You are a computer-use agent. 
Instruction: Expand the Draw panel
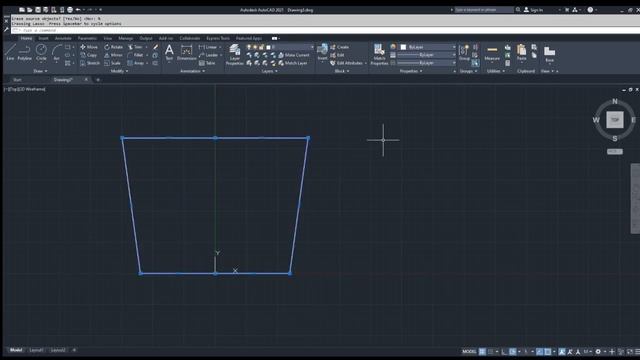point(40,71)
